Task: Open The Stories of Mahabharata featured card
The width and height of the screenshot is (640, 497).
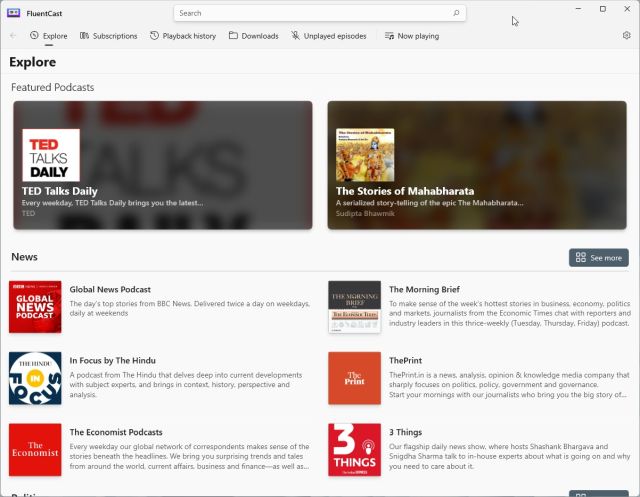Action: (x=477, y=165)
